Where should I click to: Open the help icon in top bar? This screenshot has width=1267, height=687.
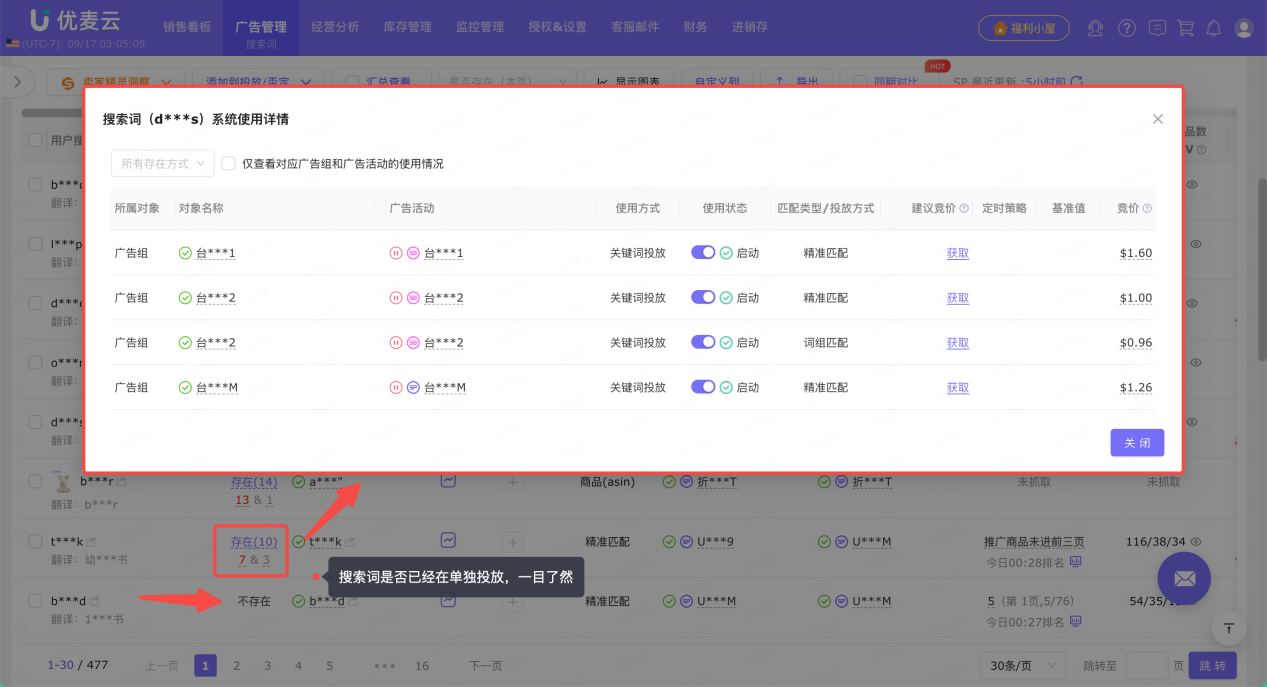pos(1127,28)
